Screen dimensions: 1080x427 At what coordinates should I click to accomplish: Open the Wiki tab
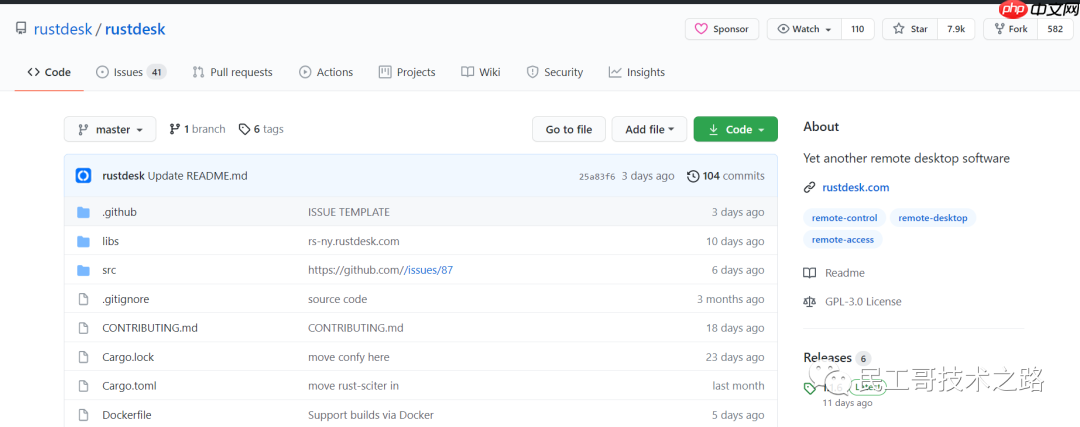481,72
